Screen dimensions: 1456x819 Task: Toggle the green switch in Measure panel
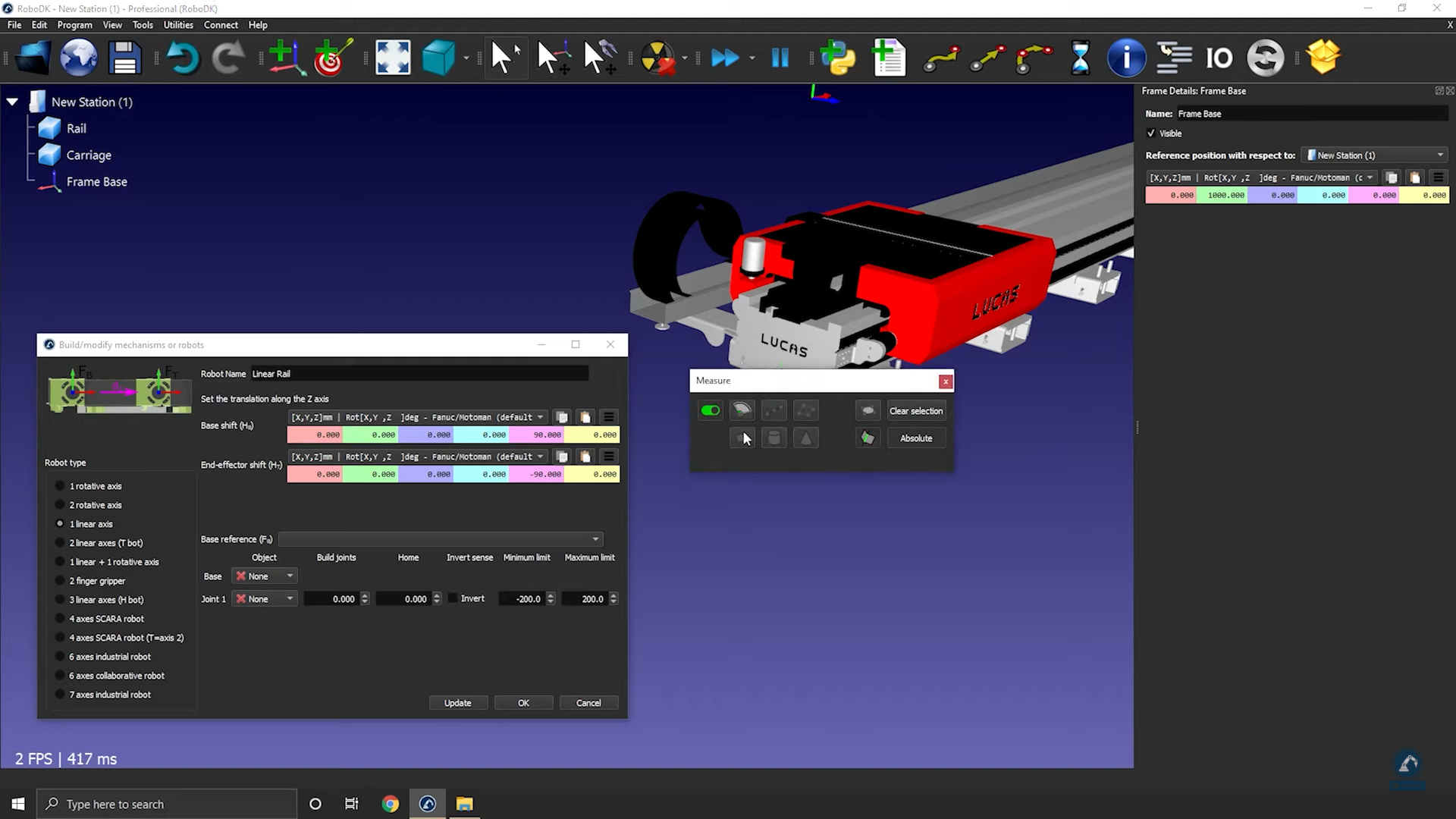(x=711, y=410)
